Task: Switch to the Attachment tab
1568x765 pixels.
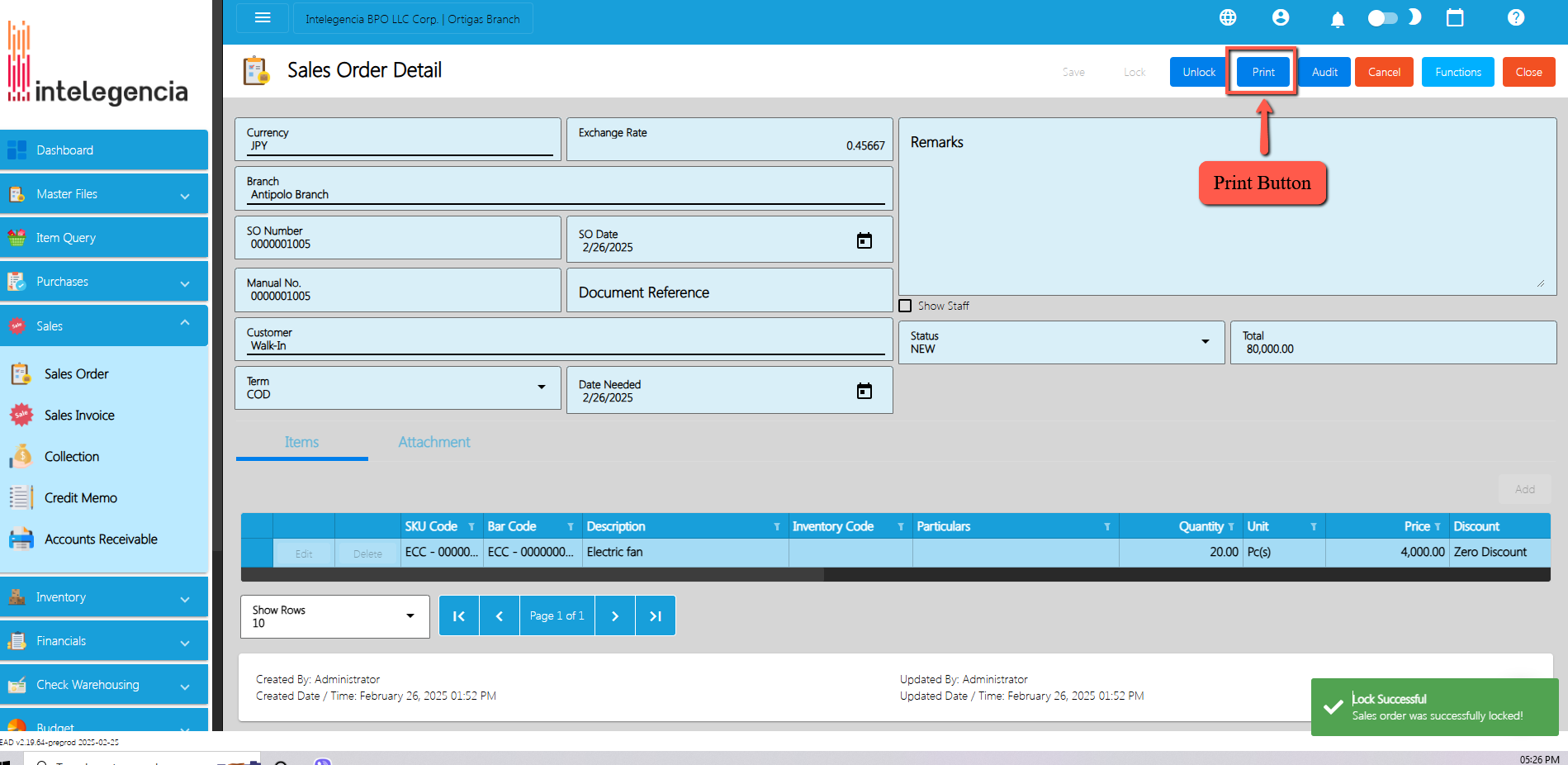Action: [434, 442]
